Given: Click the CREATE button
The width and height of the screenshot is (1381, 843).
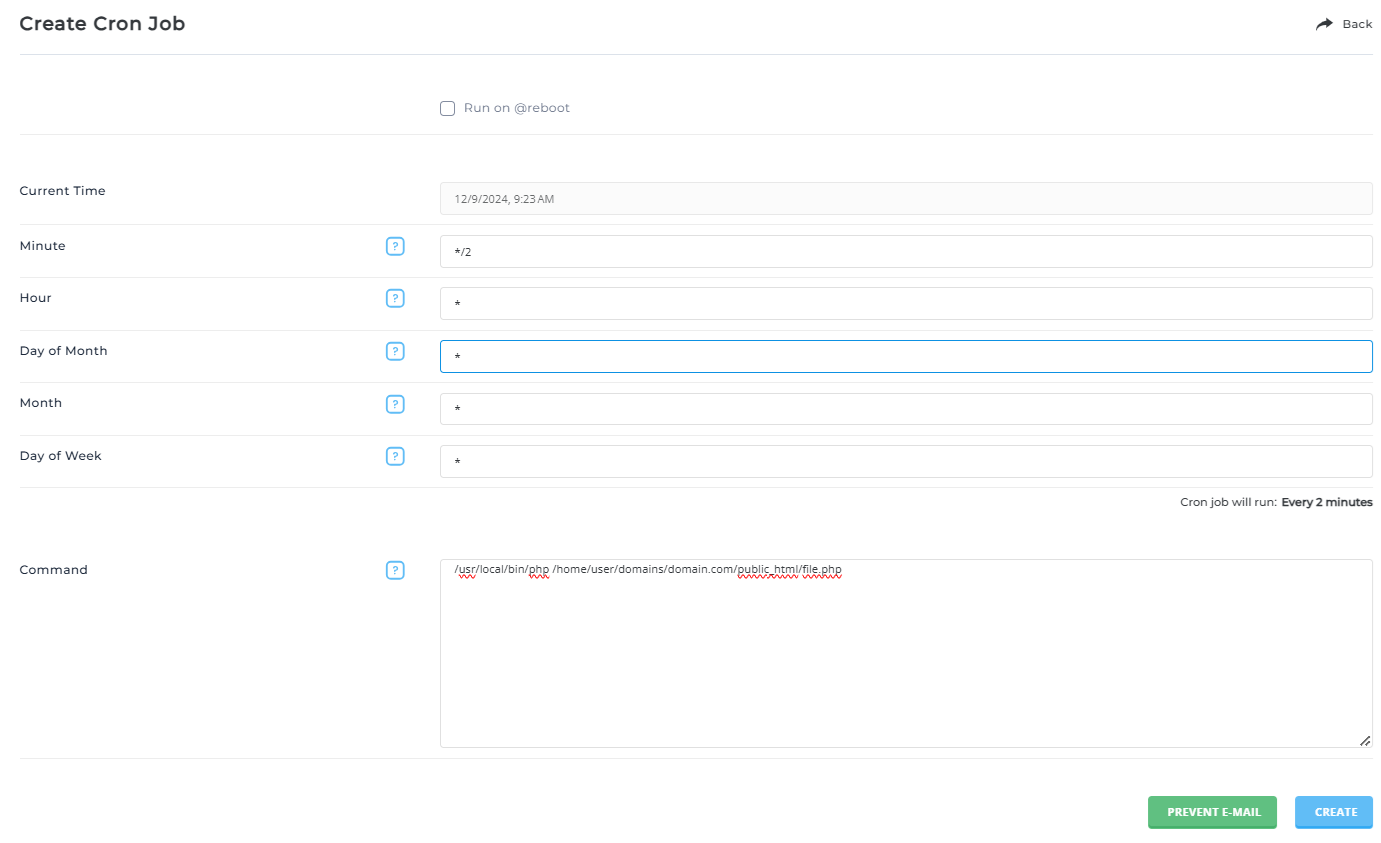Looking at the screenshot, I should point(1334,812).
